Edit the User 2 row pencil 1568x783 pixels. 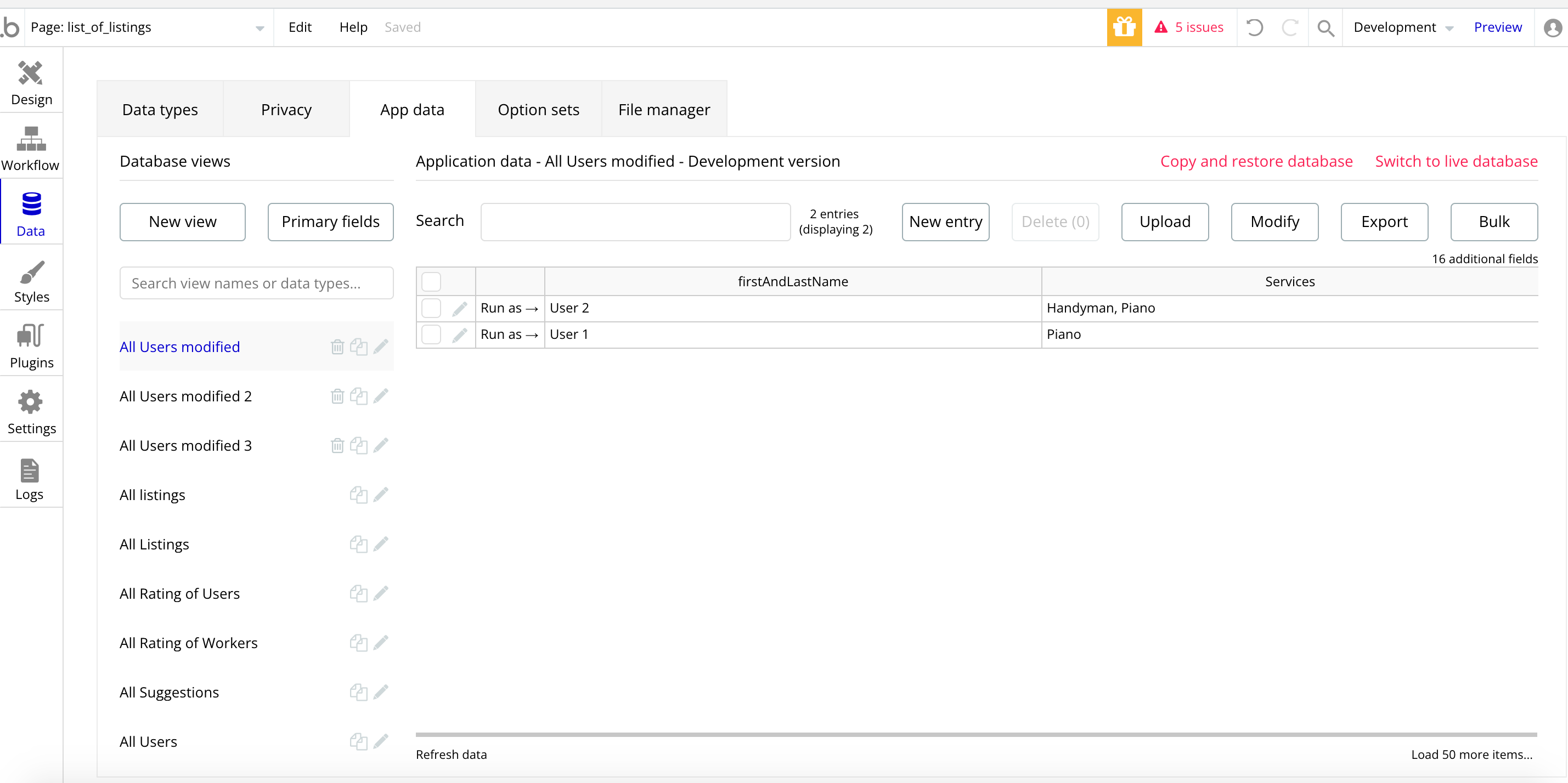(460, 309)
